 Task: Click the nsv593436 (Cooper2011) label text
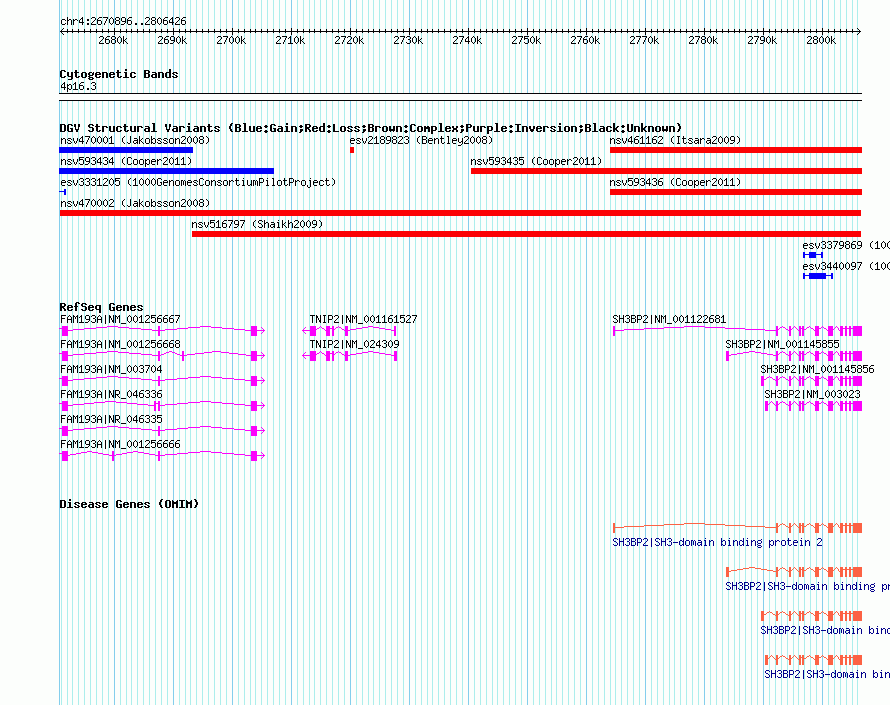pyautogui.click(x=675, y=182)
